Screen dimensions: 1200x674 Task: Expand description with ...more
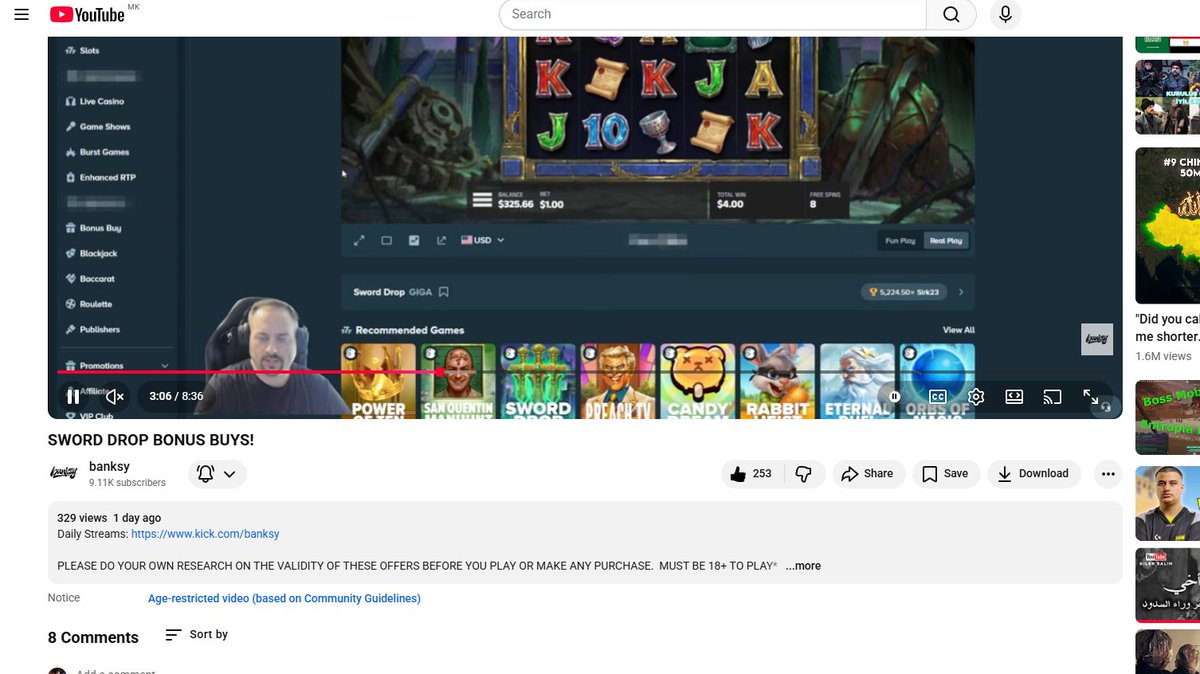pyautogui.click(x=803, y=566)
